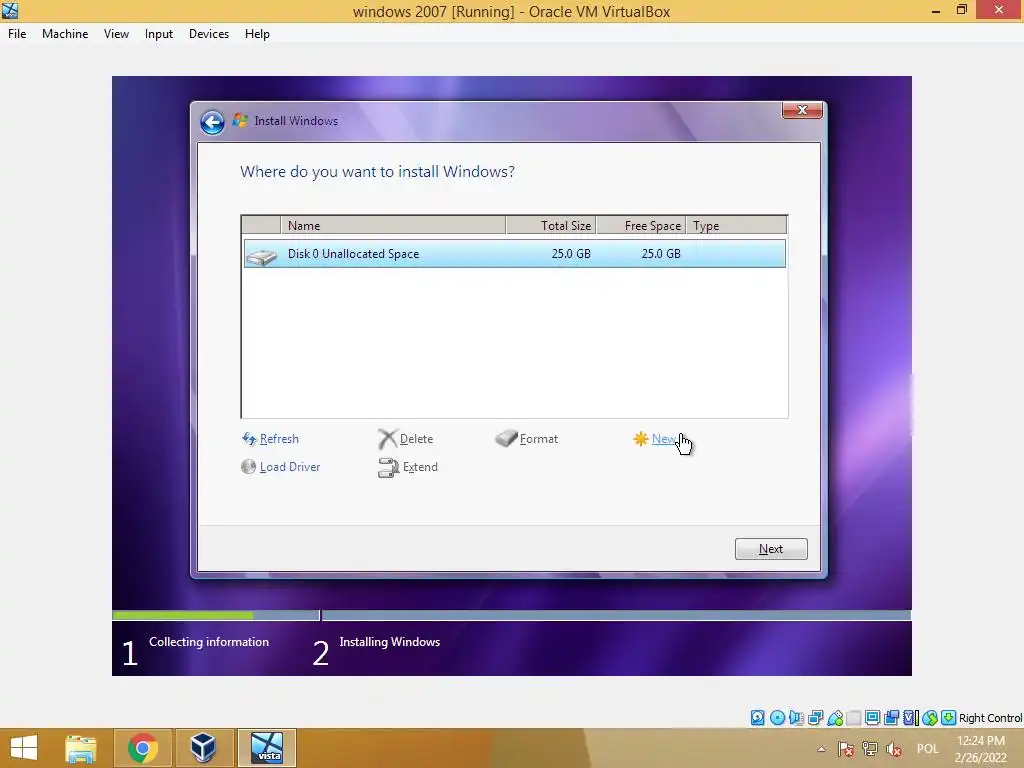Open the Input menu

pos(159,34)
